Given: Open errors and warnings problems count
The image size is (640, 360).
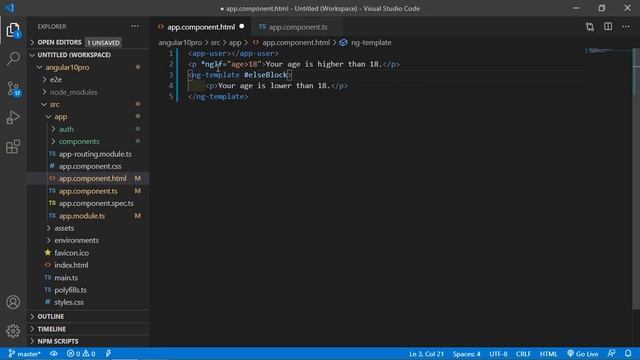Looking at the screenshot, I should point(81,354).
